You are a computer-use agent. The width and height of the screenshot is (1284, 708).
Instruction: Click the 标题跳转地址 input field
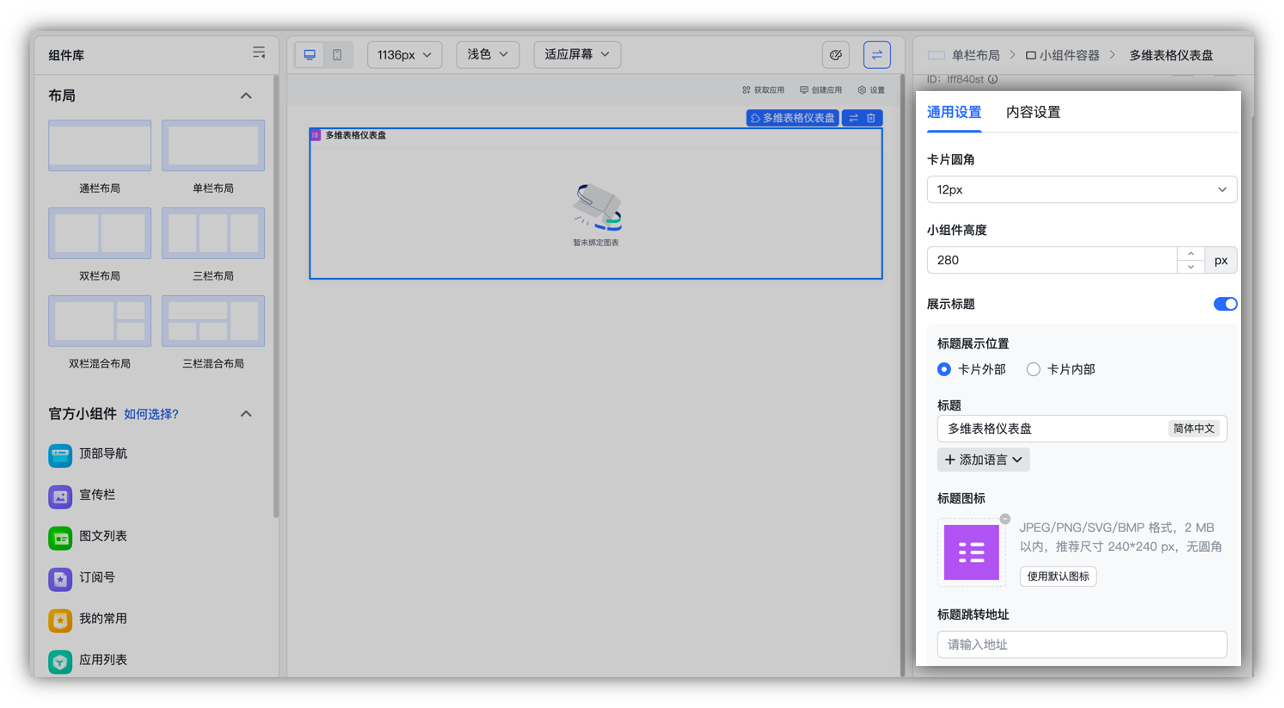pos(1082,645)
